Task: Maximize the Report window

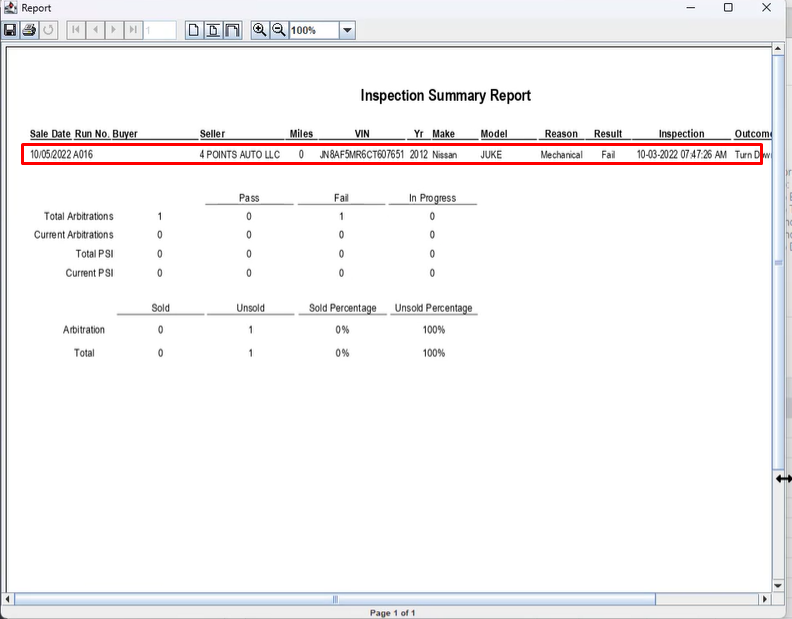Action: tap(728, 8)
